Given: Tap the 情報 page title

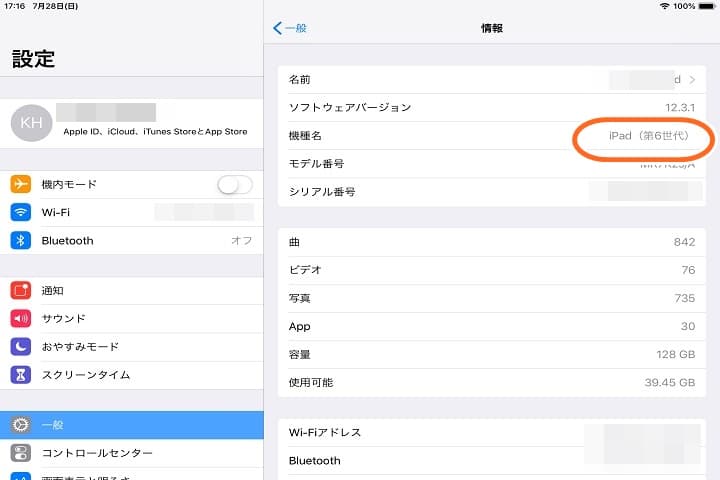Looking at the screenshot, I should (492, 28).
